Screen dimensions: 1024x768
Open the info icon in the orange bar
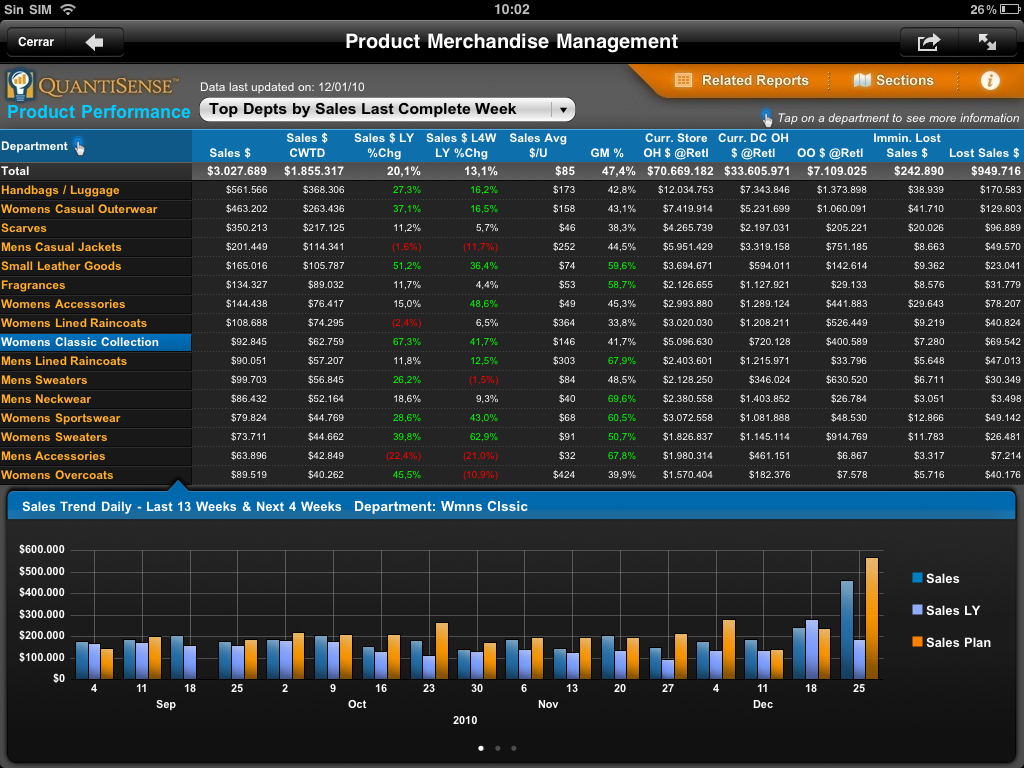990,81
